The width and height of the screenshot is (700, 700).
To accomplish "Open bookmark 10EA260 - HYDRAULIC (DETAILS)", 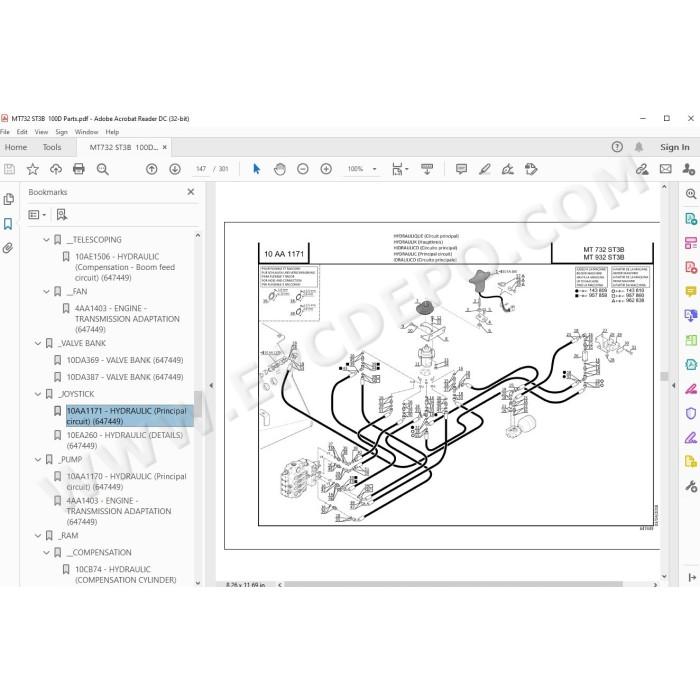I will (125, 440).
